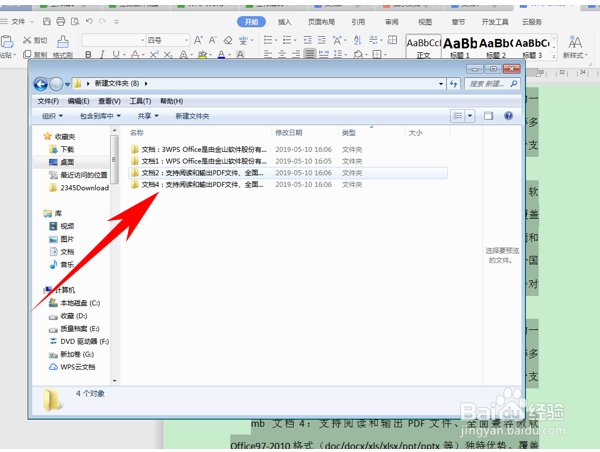
Task: Click the sort icon in ribbon
Action: [357, 40]
